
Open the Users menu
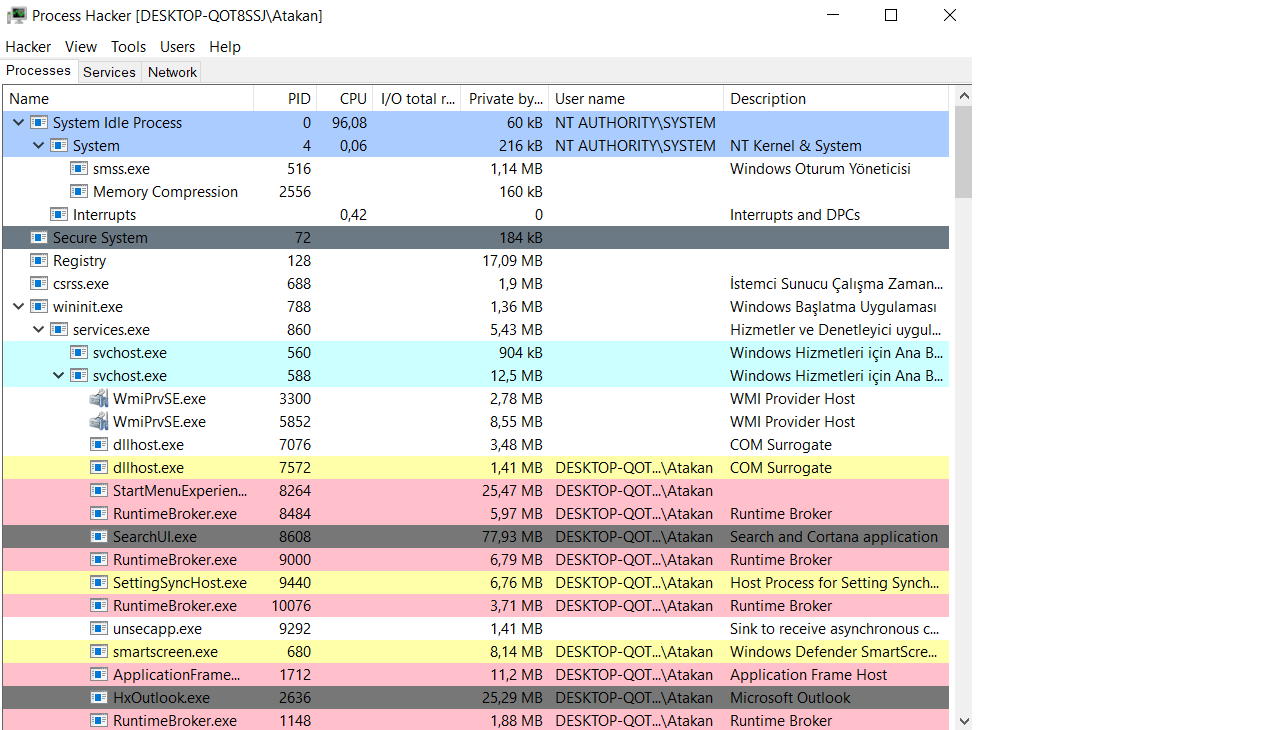(177, 47)
